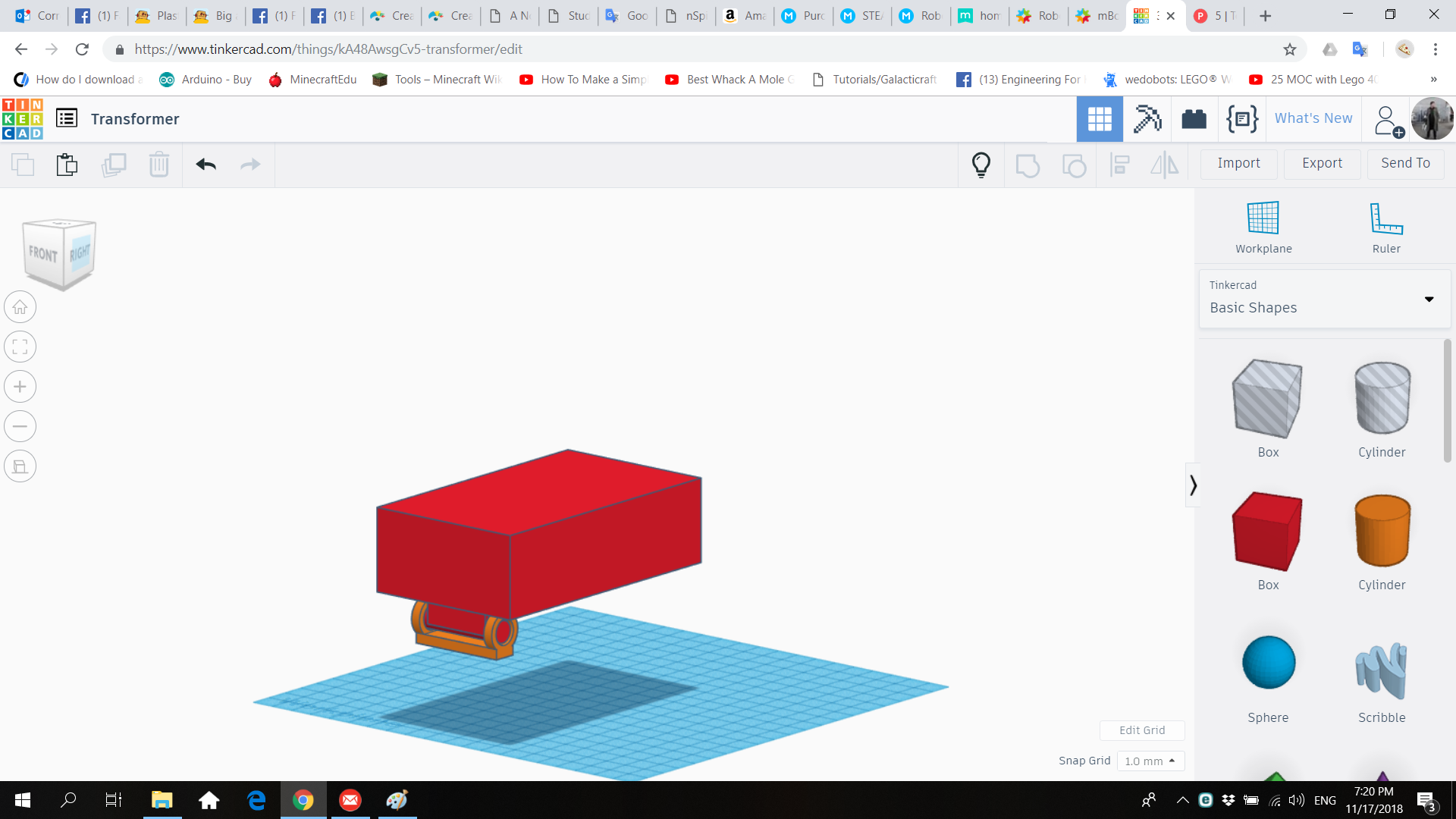Collapse the shapes panel chevron
The height and width of the screenshot is (819, 1456).
click(1193, 485)
